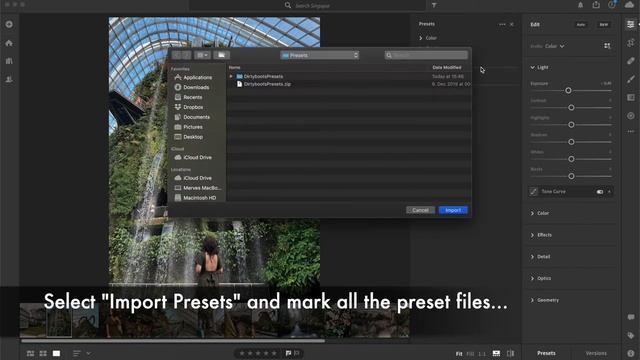The width and height of the screenshot is (640, 360).
Task: Click the profile browser grid icon
Action: pyautogui.click(x=607, y=46)
